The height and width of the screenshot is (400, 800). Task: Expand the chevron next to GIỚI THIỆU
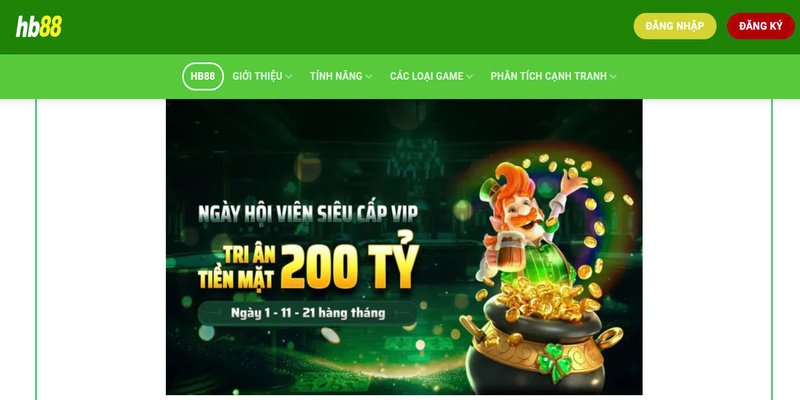click(x=288, y=77)
